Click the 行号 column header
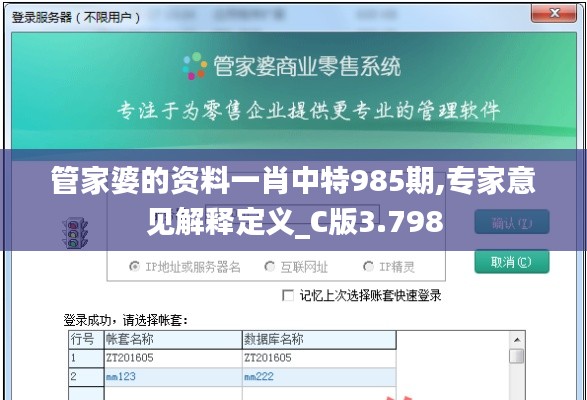This screenshot has width=587, height=400. (x=86, y=340)
